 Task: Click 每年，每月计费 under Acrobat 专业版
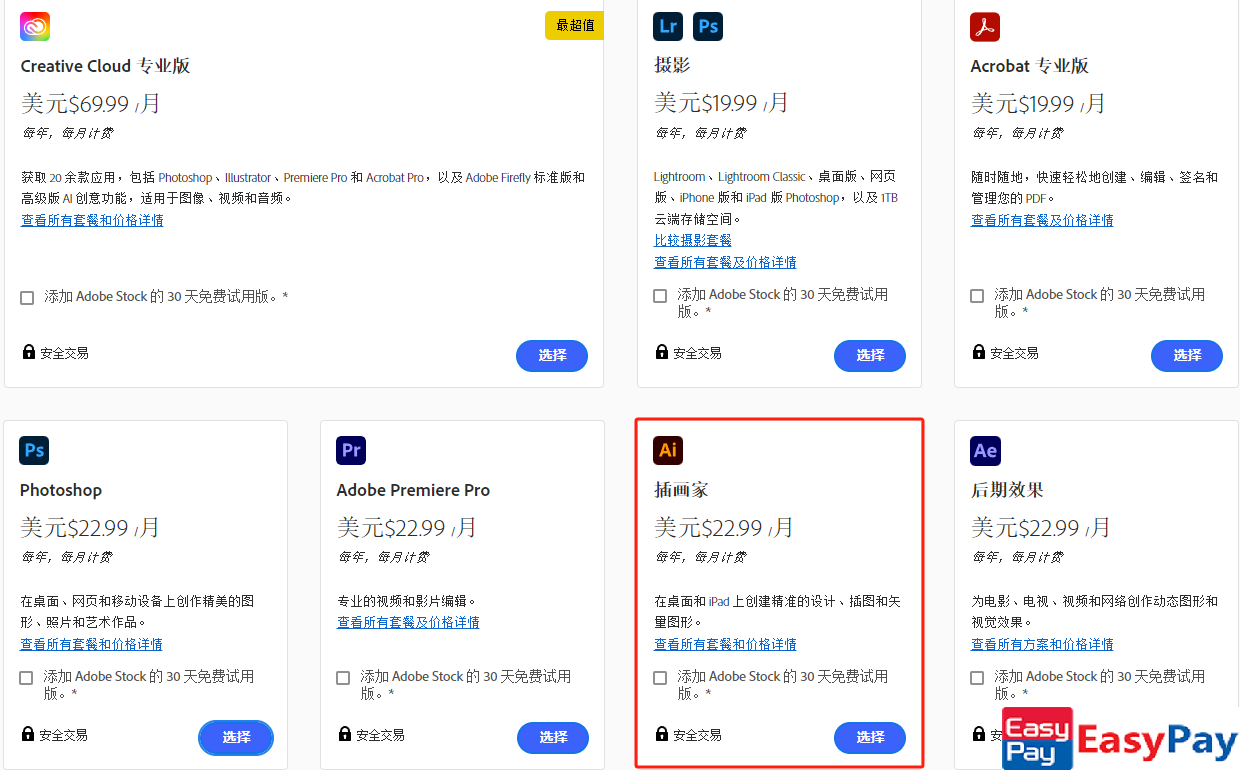pos(1016,132)
